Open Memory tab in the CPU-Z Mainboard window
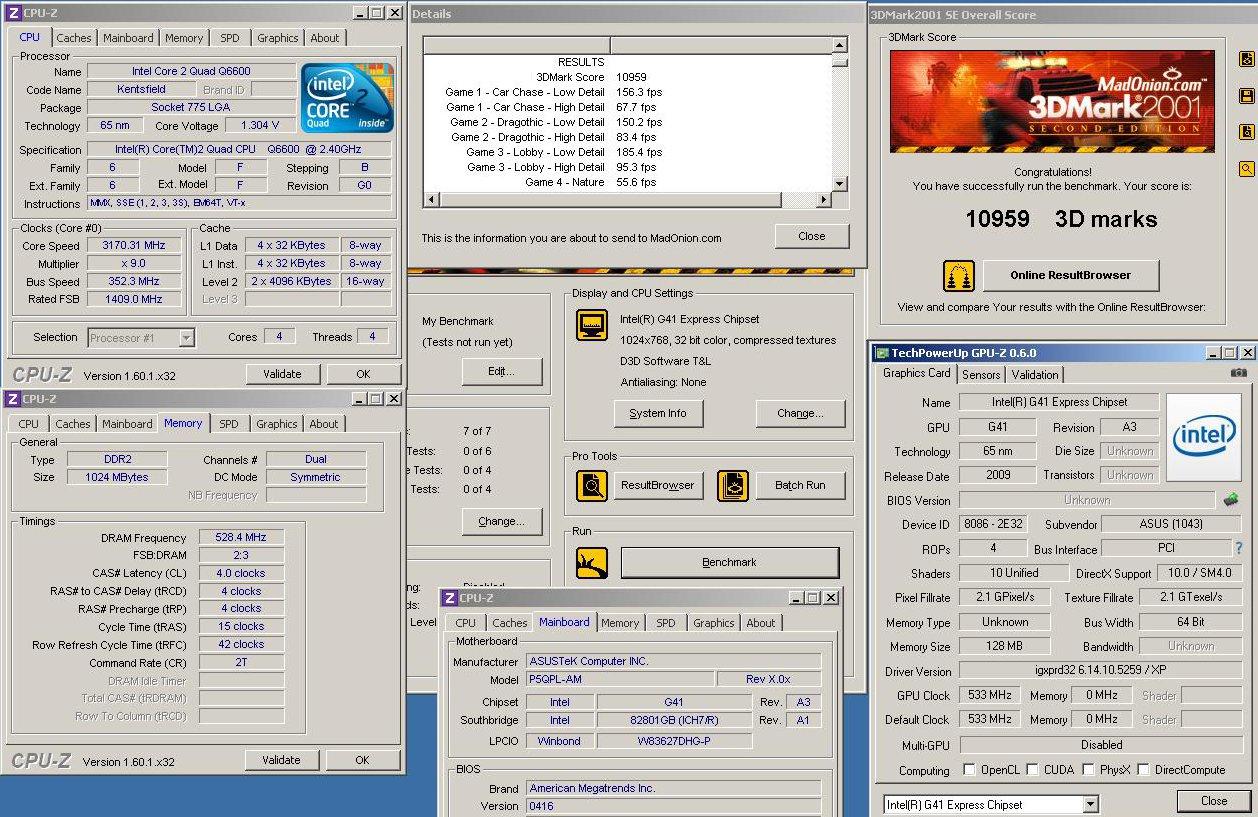 (x=620, y=623)
